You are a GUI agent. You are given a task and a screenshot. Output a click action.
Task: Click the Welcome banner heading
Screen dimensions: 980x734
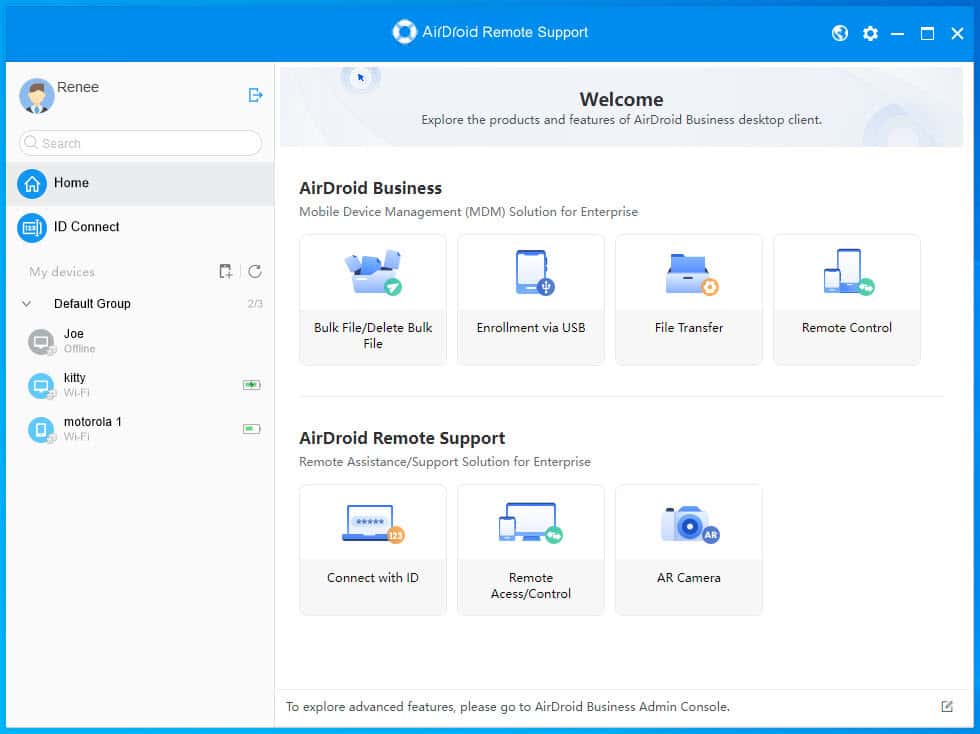pyautogui.click(x=621, y=99)
